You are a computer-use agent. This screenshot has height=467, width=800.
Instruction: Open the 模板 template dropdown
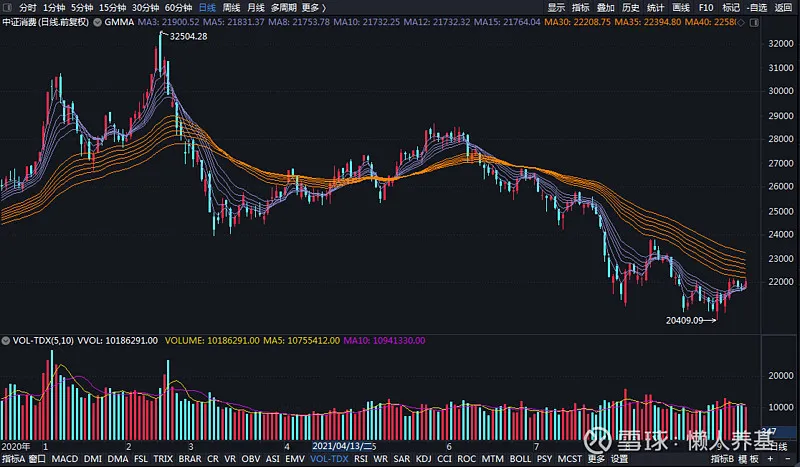coord(747,460)
